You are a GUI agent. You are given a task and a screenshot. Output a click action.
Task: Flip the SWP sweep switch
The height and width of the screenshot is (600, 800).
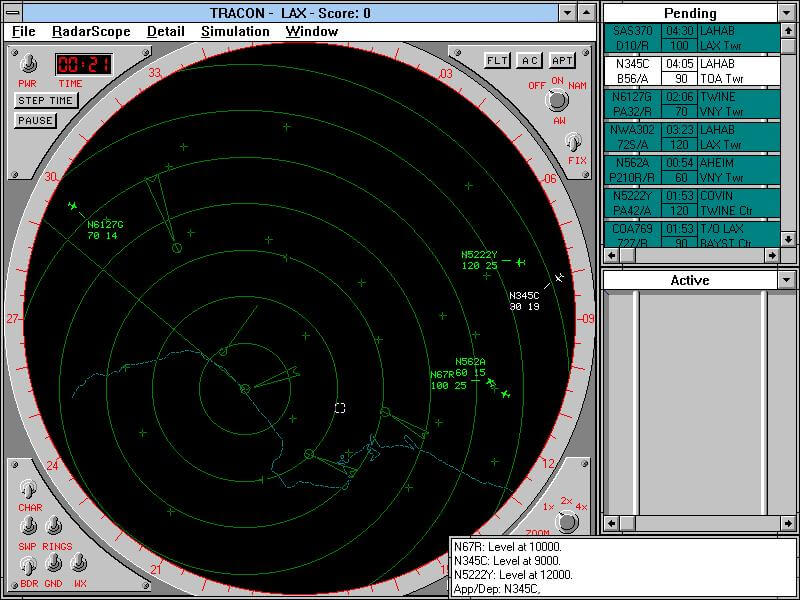coord(29,526)
